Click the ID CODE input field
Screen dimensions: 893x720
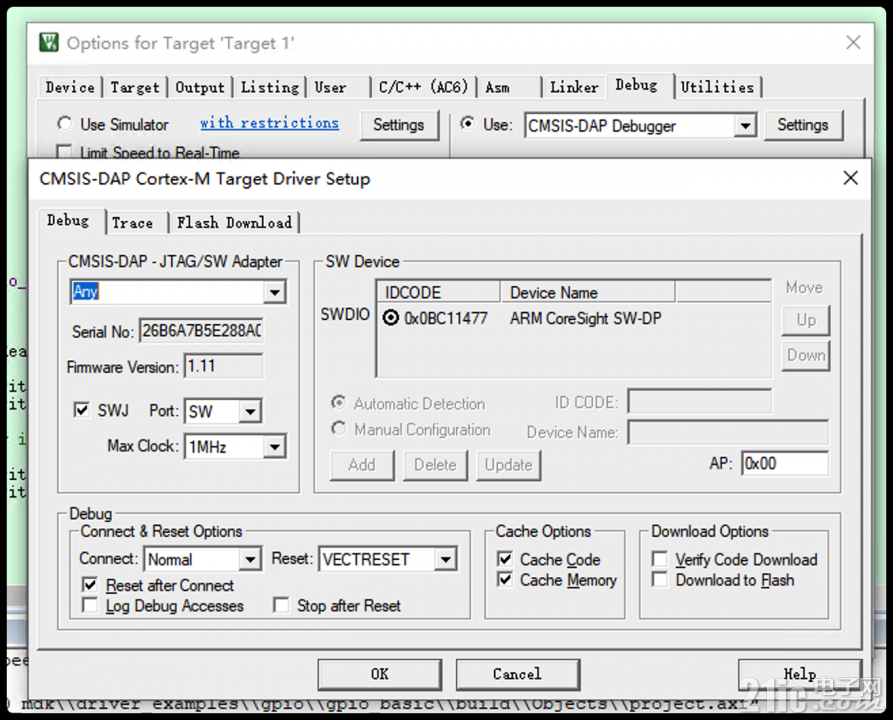coord(699,402)
